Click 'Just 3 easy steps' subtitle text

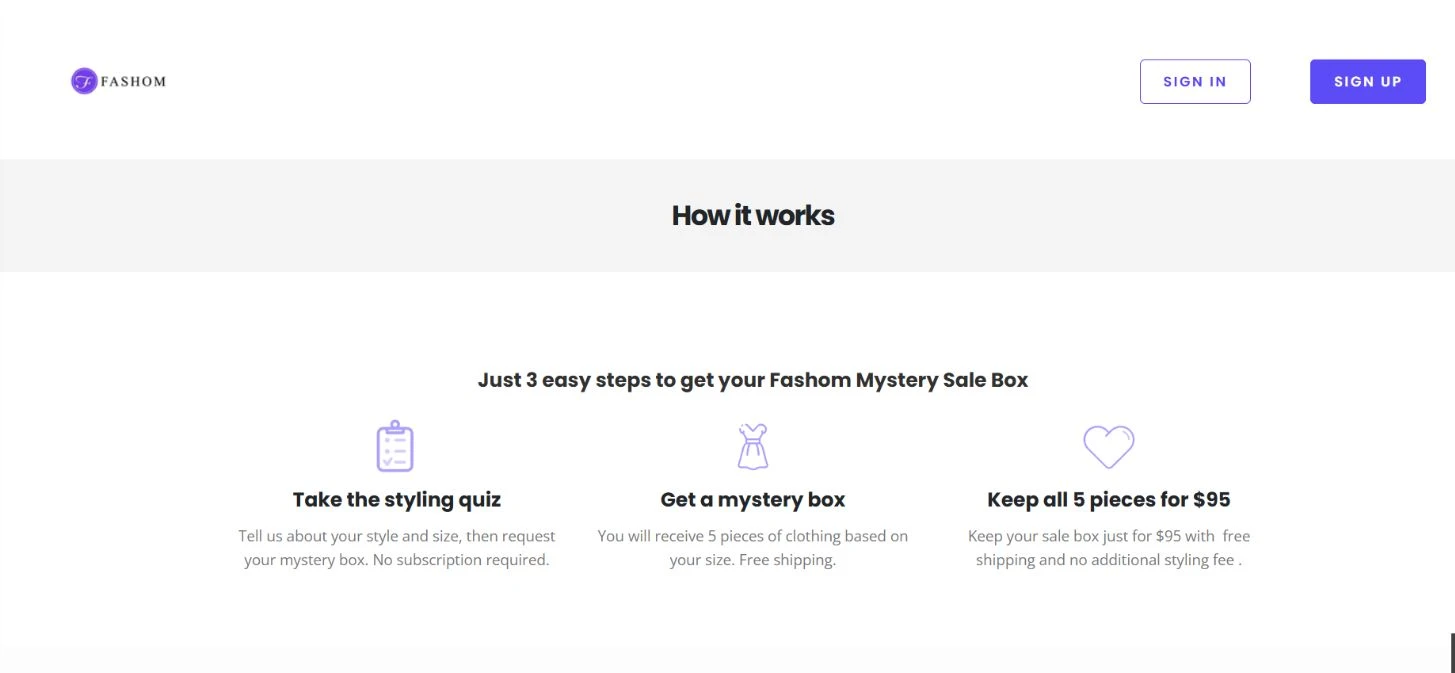click(x=753, y=380)
